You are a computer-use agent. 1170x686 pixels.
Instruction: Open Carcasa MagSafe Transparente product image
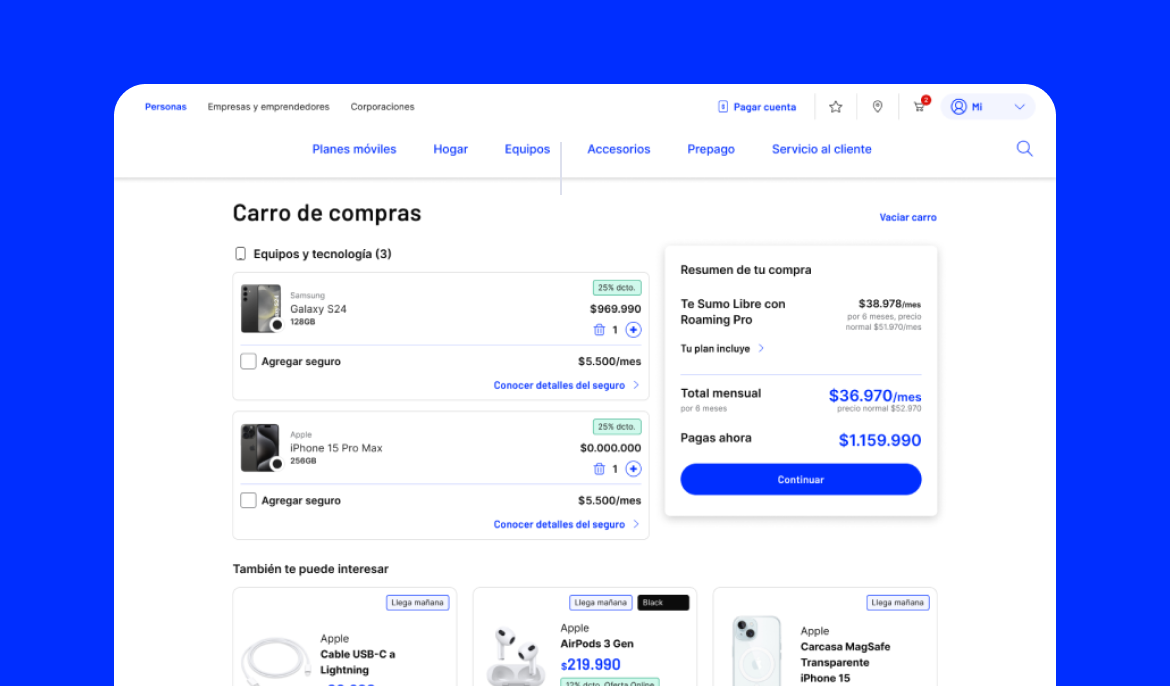point(757,651)
